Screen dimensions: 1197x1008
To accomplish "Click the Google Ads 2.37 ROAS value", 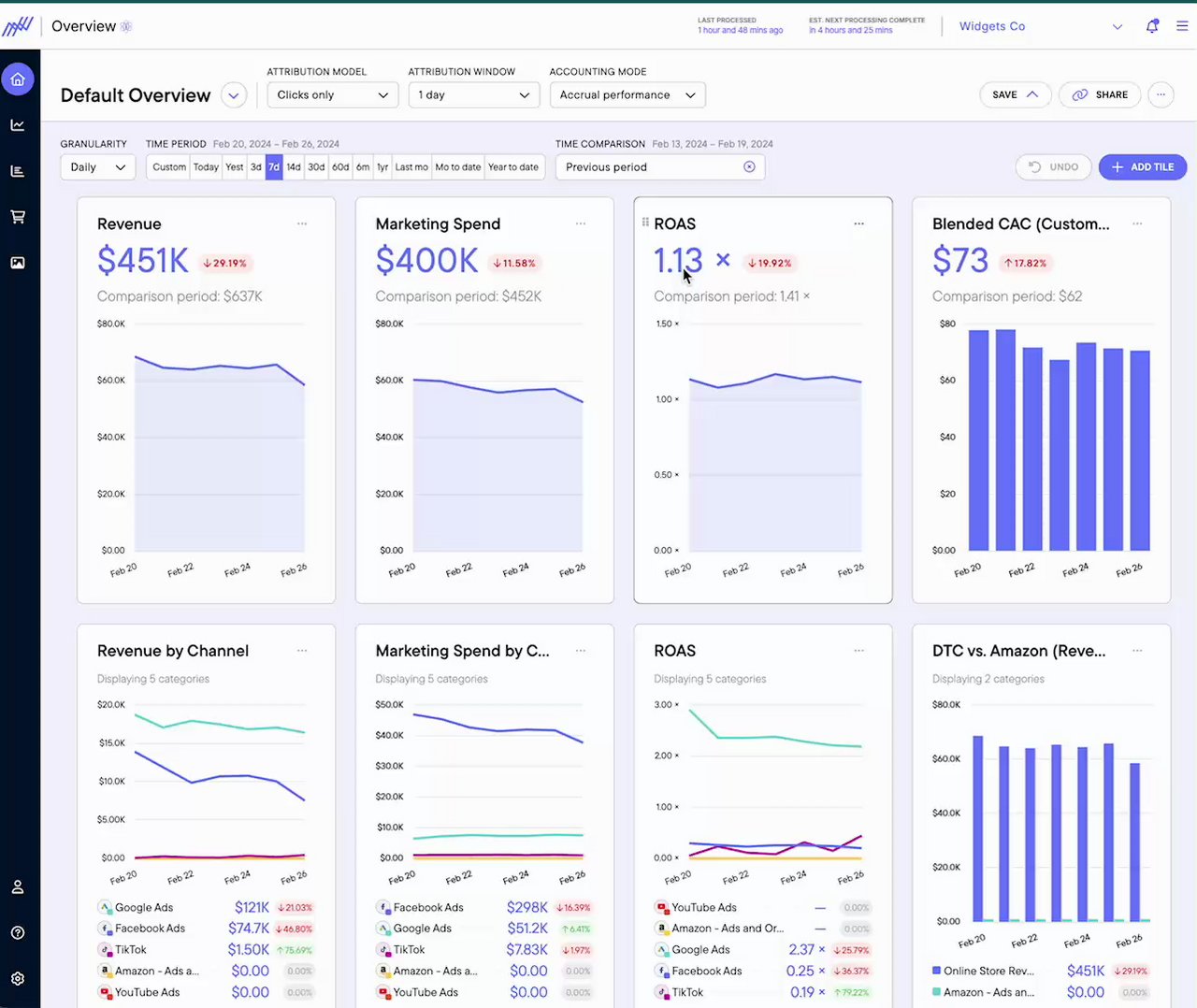I will [x=806, y=950].
